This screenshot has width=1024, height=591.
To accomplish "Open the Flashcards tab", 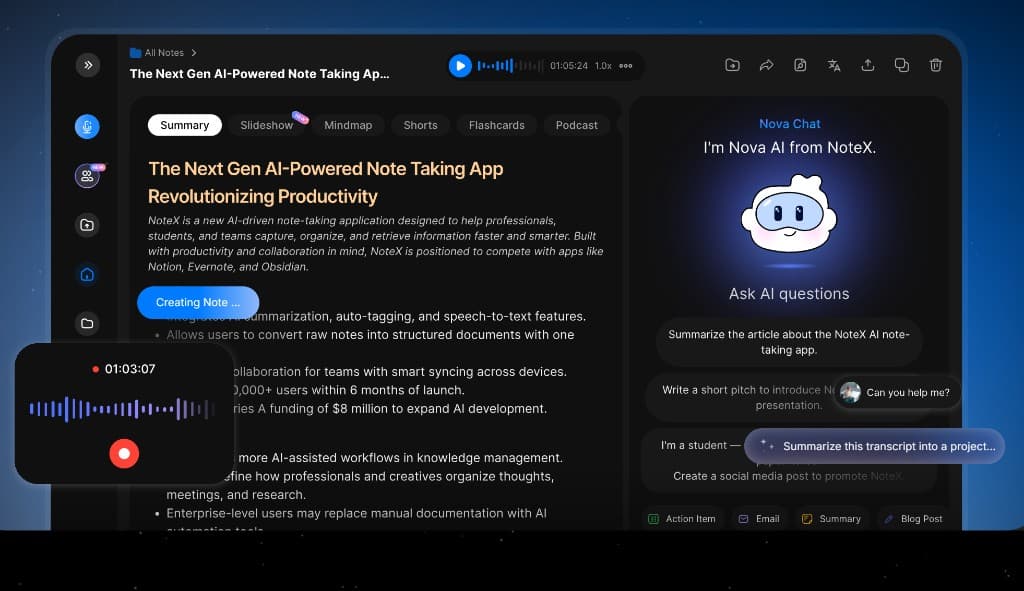I will coord(496,125).
